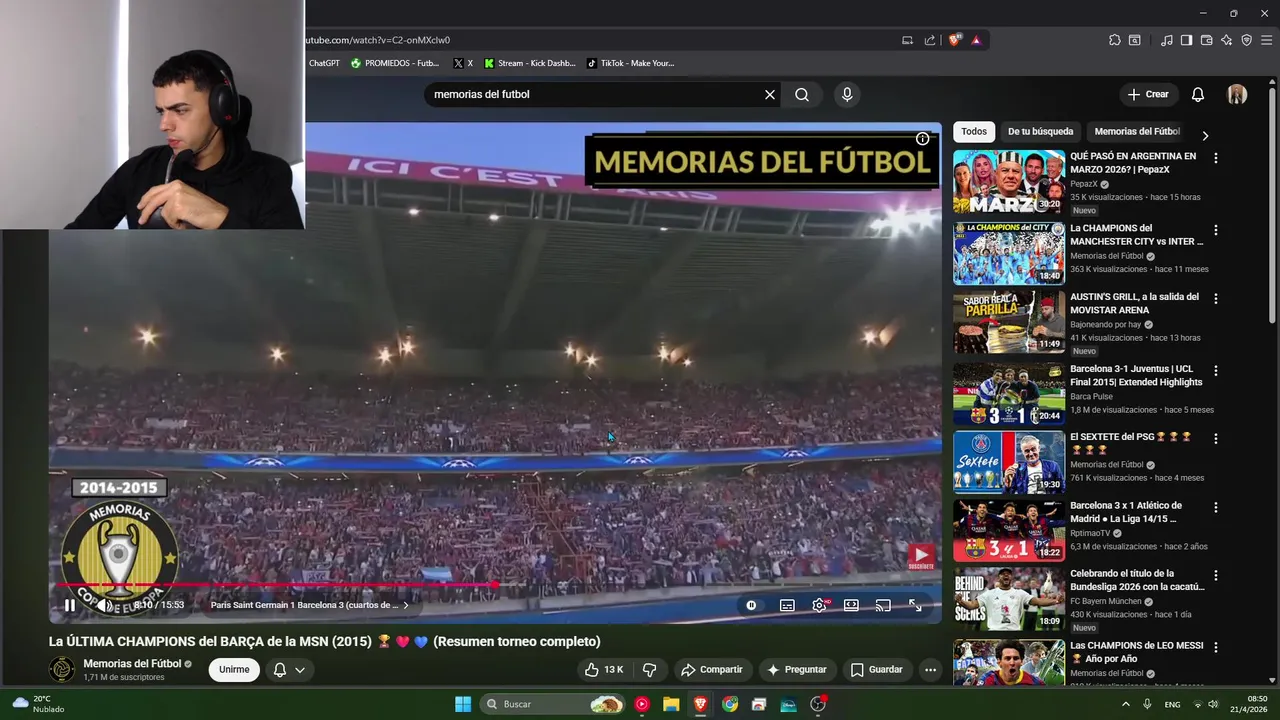
Task: Save the video with the Guardar button
Action: click(x=876, y=669)
